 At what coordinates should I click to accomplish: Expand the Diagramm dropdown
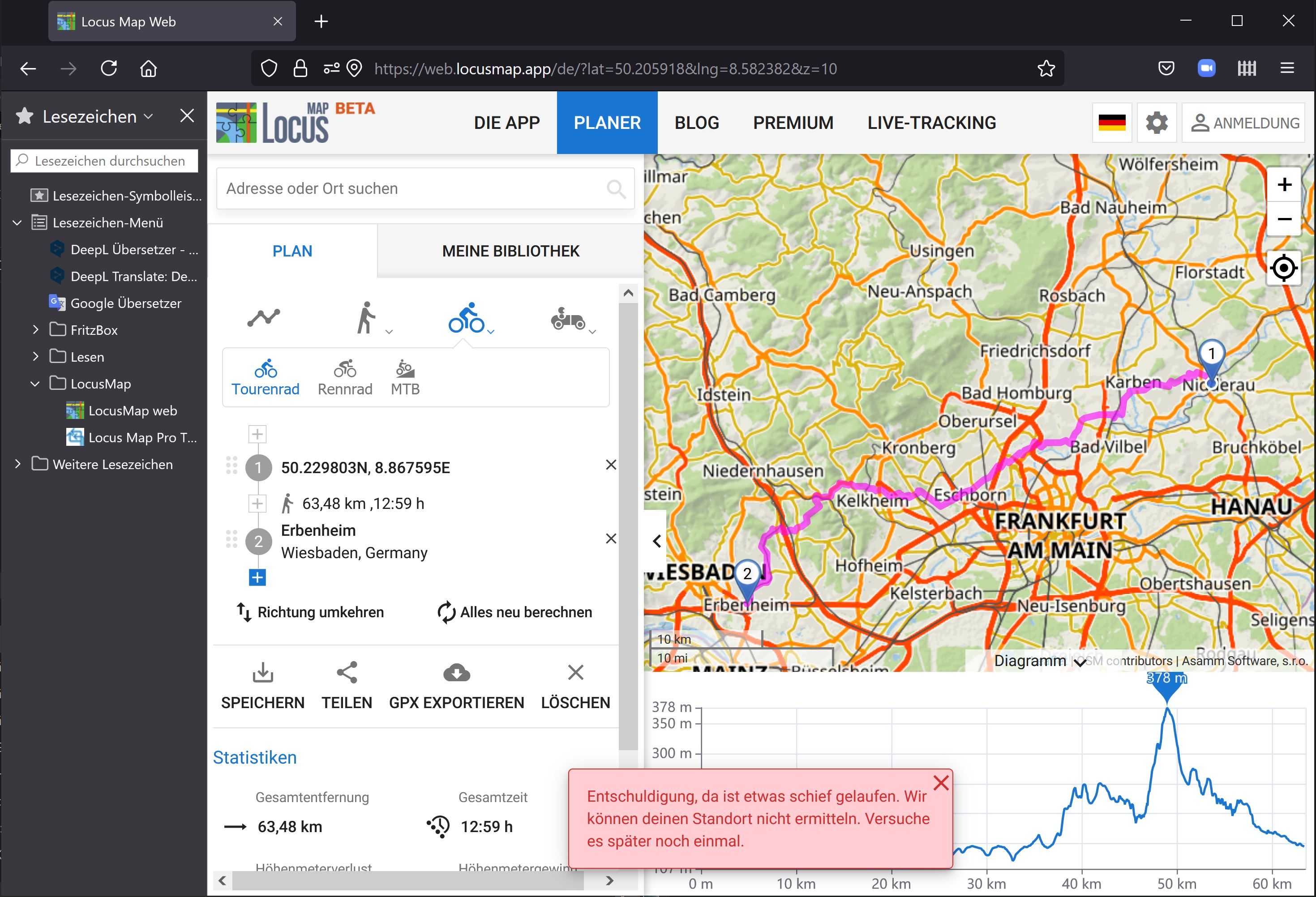[x=1039, y=661]
